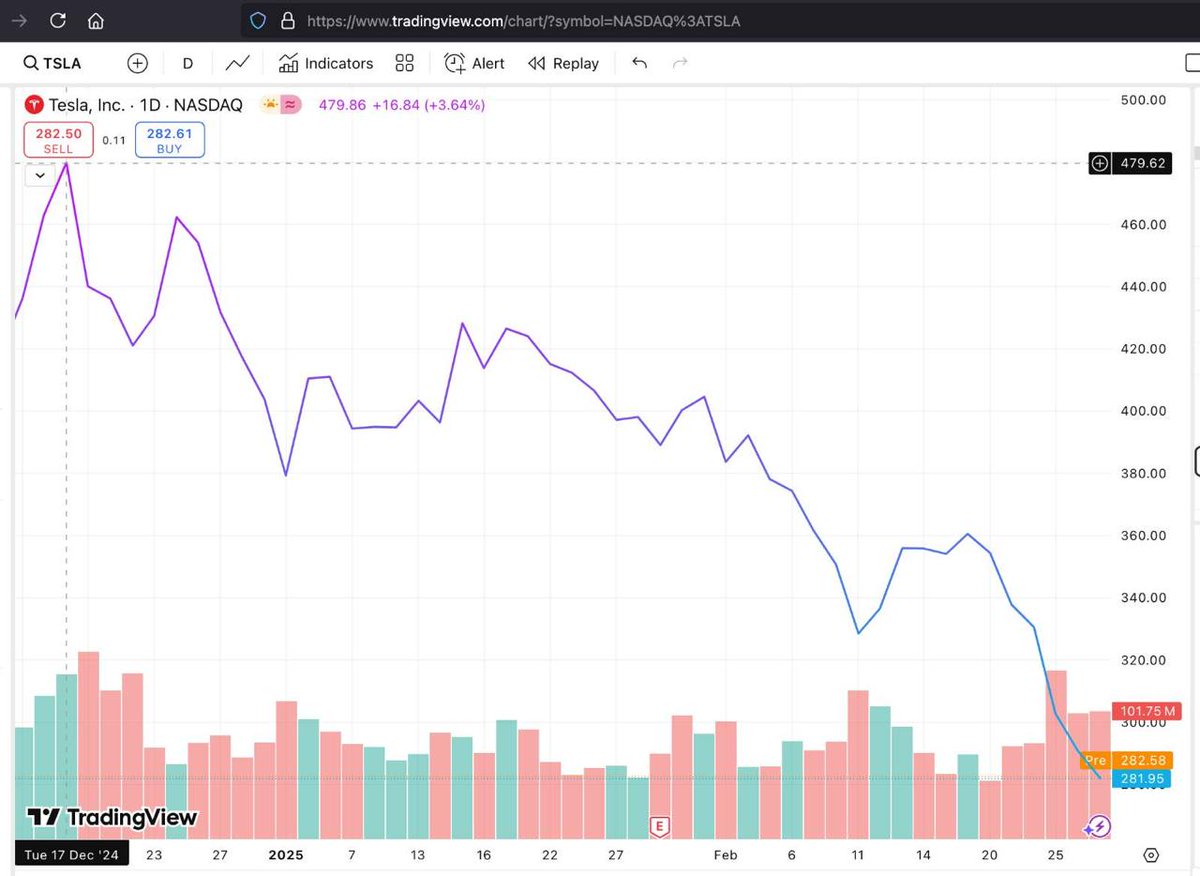Click the 282.50 SELL button
The height and width of the screenshot is (876, 1200).
pos(58,140)
